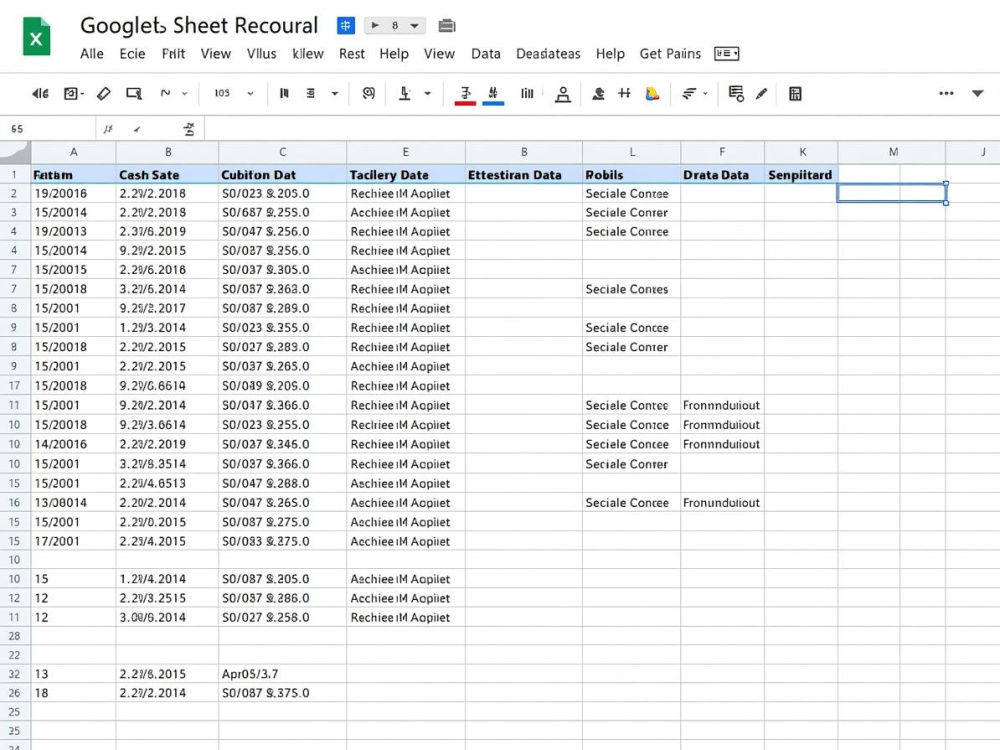
Task: Open the Vllus menu
Action: click(261, 54)
